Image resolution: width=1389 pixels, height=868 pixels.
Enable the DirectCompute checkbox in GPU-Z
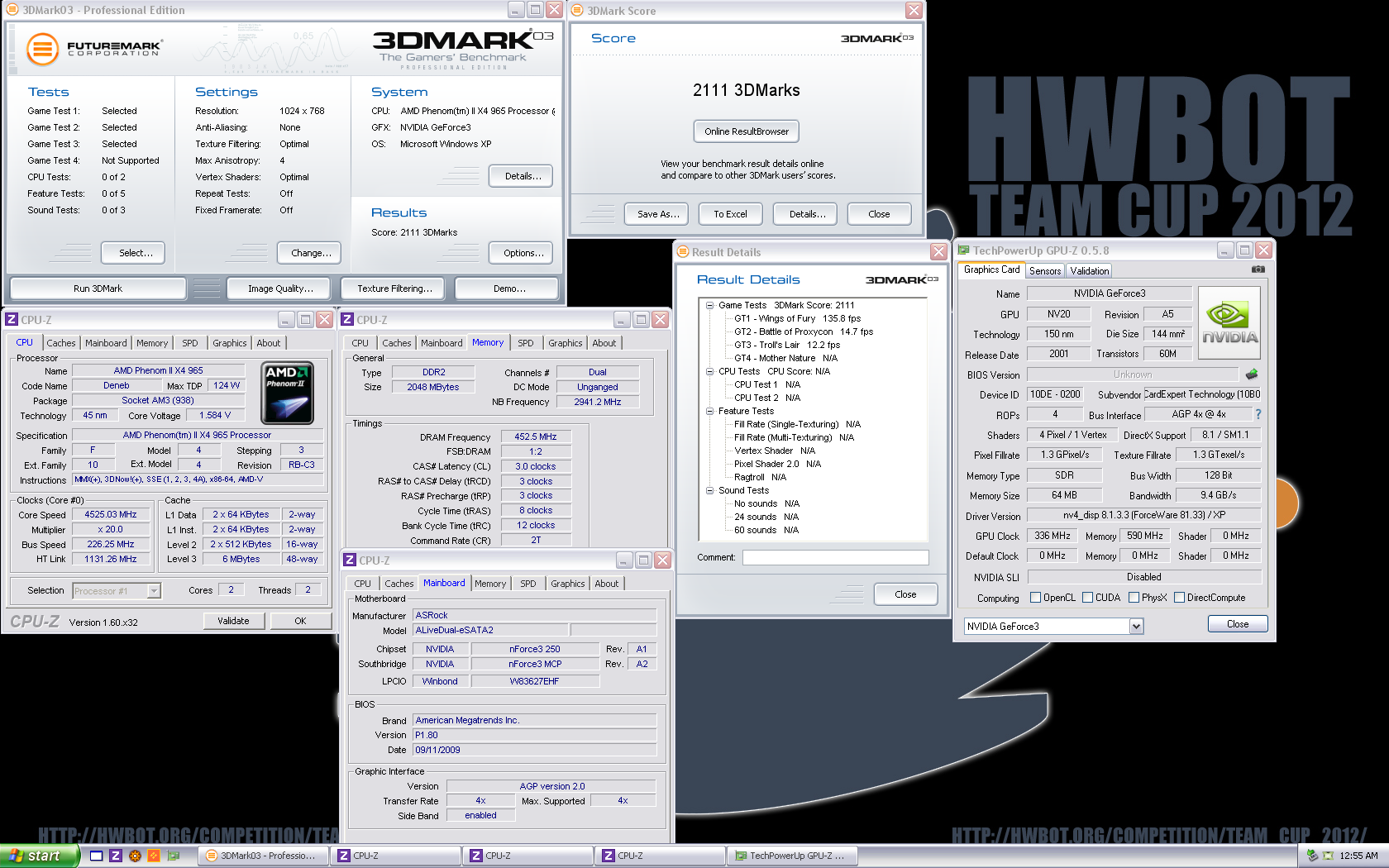[1179, 598]
